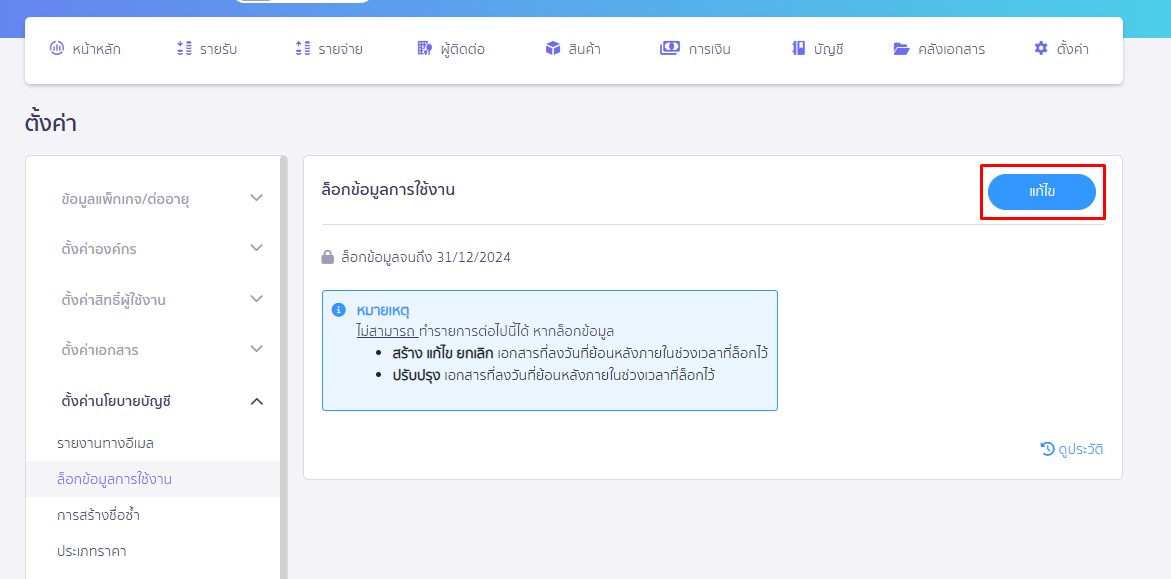
Task: Click the รายจ่าย expense icon
Action: coord(303,49)
